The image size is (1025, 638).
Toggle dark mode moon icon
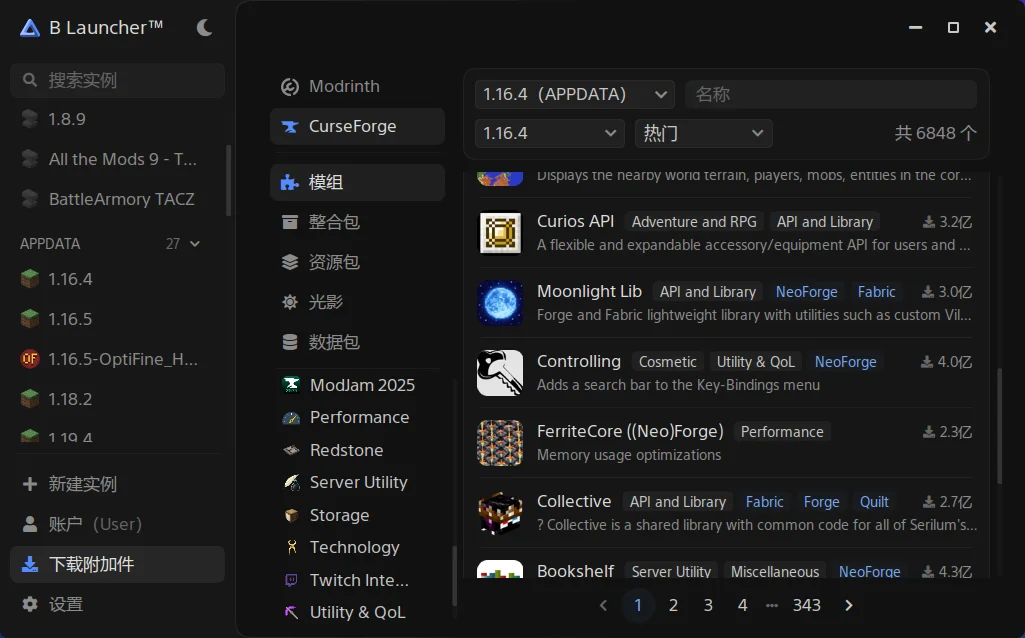point(204,27)
